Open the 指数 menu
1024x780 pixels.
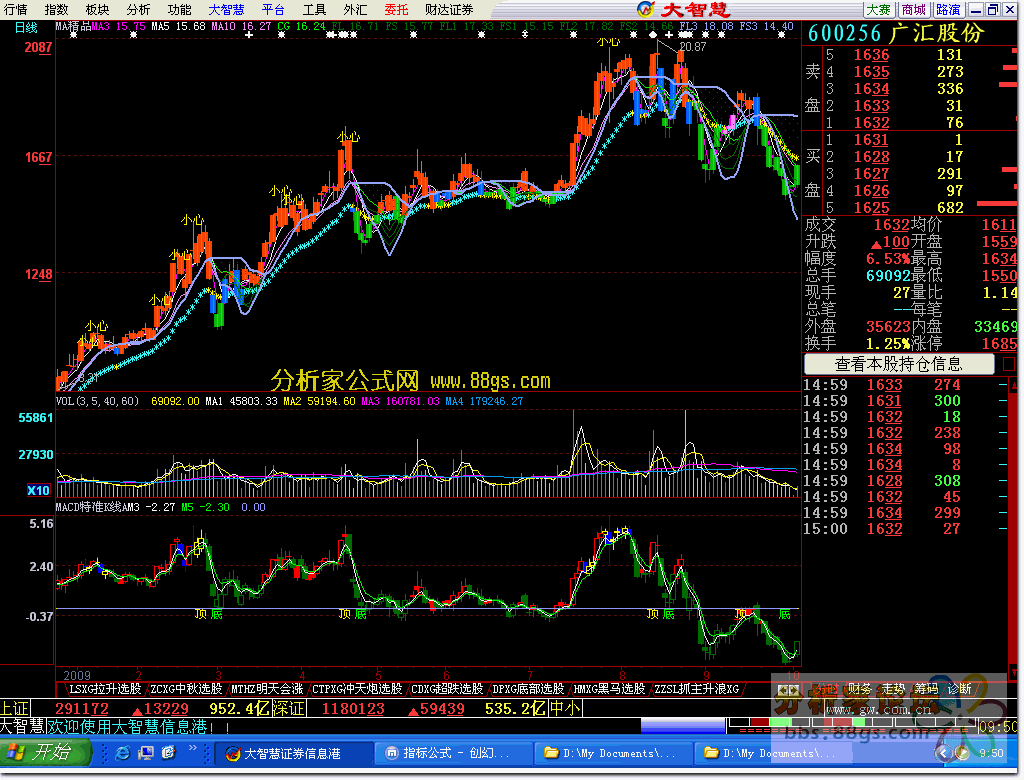tap(56, 9)
